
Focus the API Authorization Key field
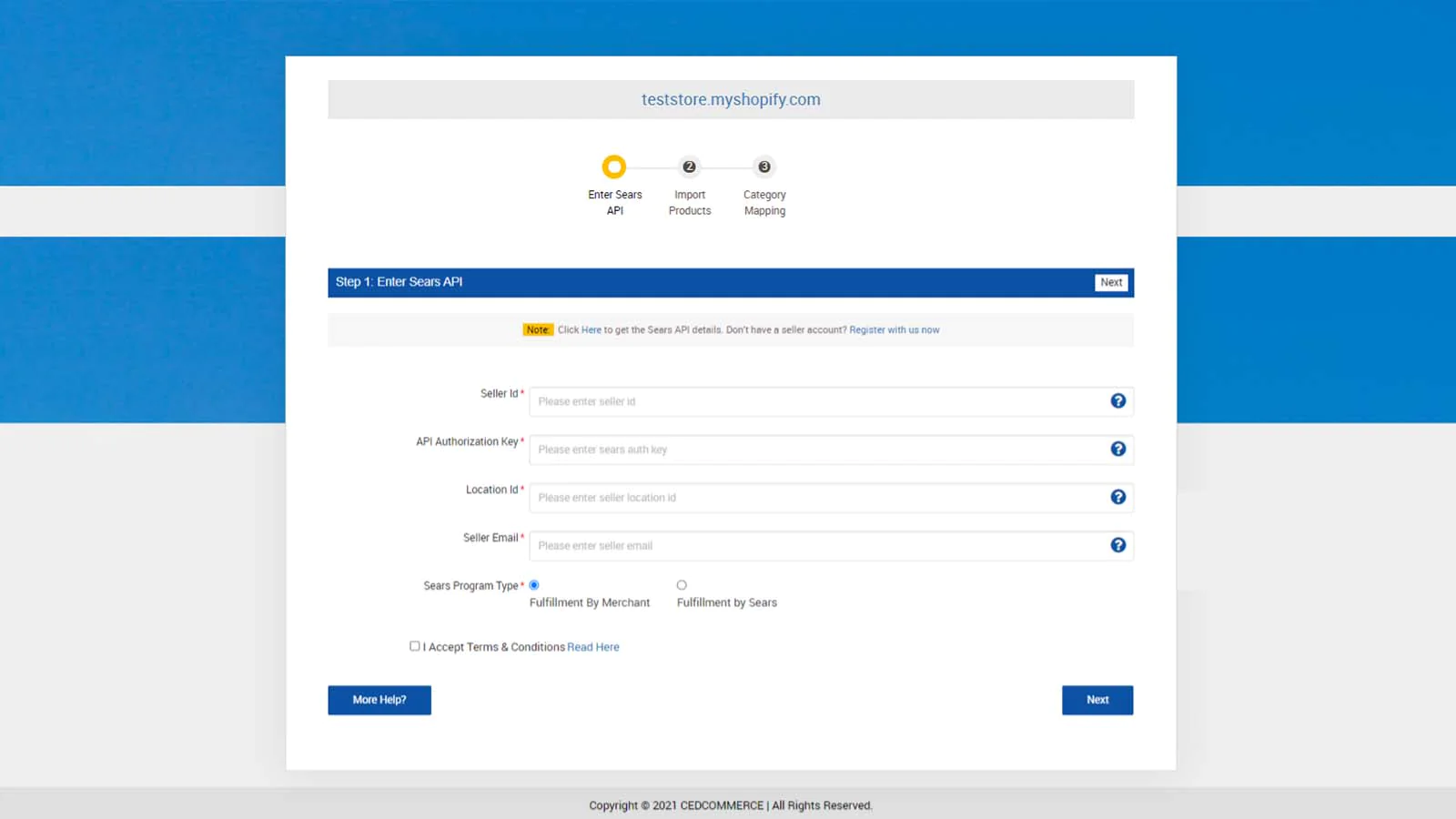tap(831, 450)
